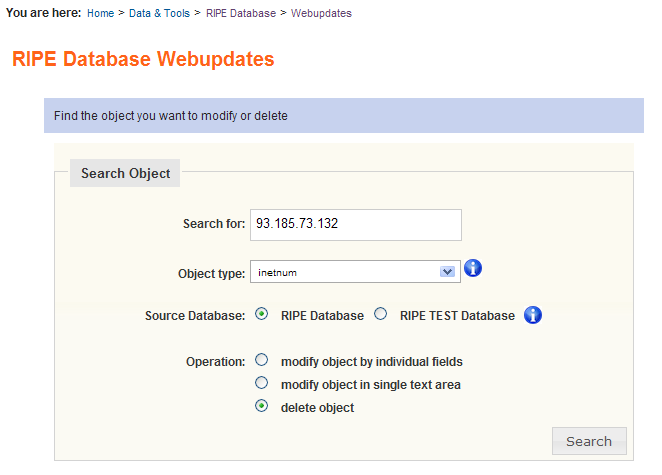Viewport: 662px width, 475px height.
Task: Click the 'Object type:' label
Action: (x=212, y=274)
